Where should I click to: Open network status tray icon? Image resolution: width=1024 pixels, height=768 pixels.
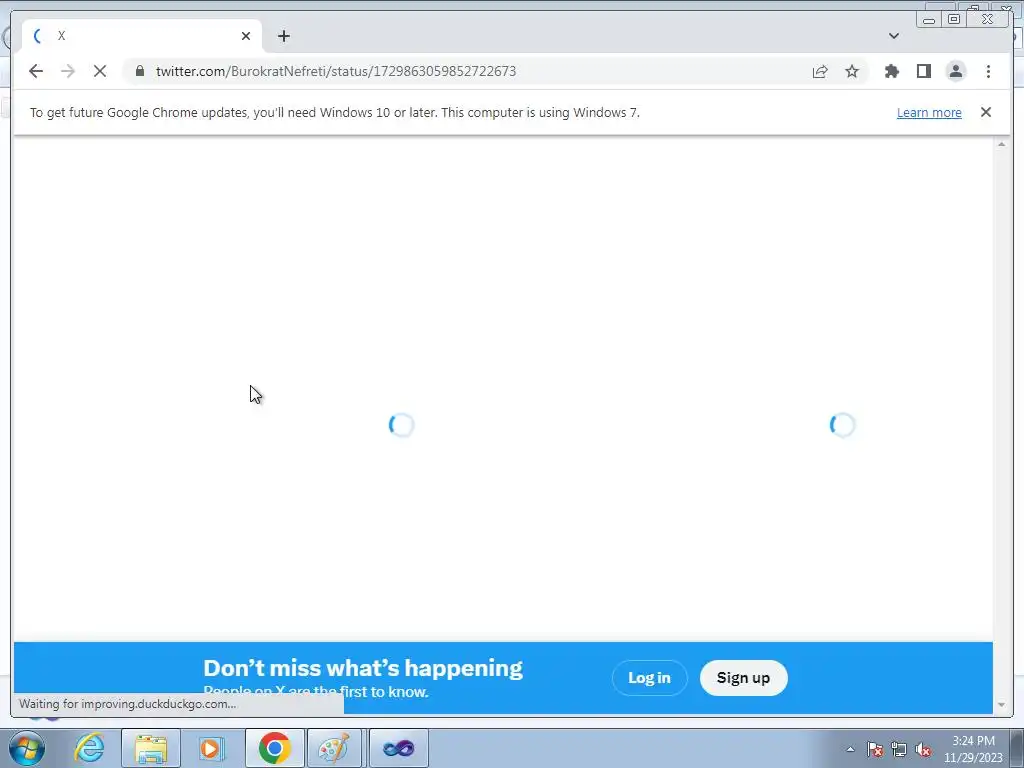coord(899,750)
